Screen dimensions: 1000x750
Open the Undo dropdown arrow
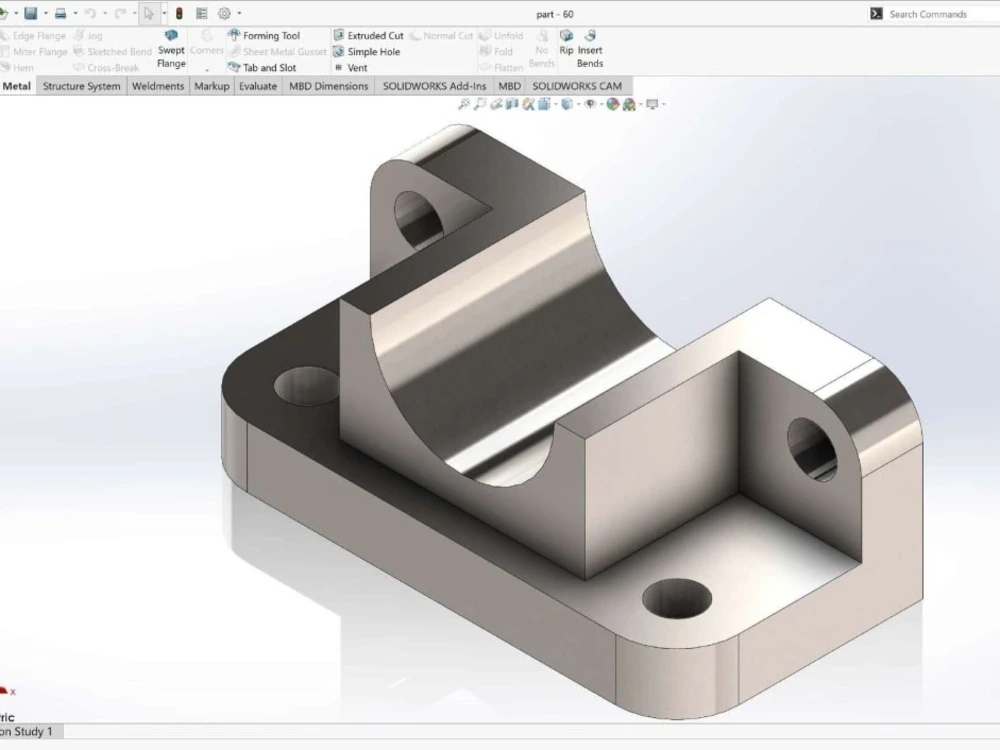[105, 13]
